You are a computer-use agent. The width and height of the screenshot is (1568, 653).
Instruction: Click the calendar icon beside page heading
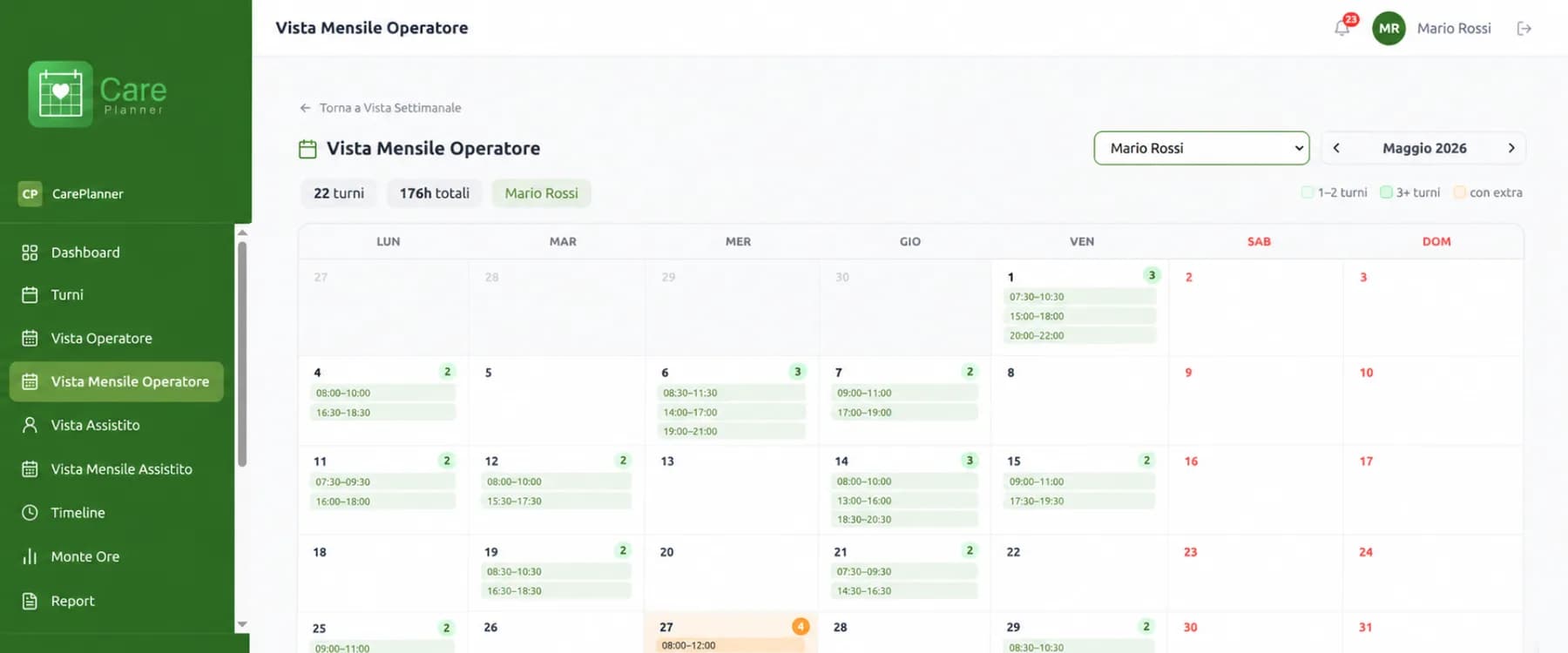[308, 149]
